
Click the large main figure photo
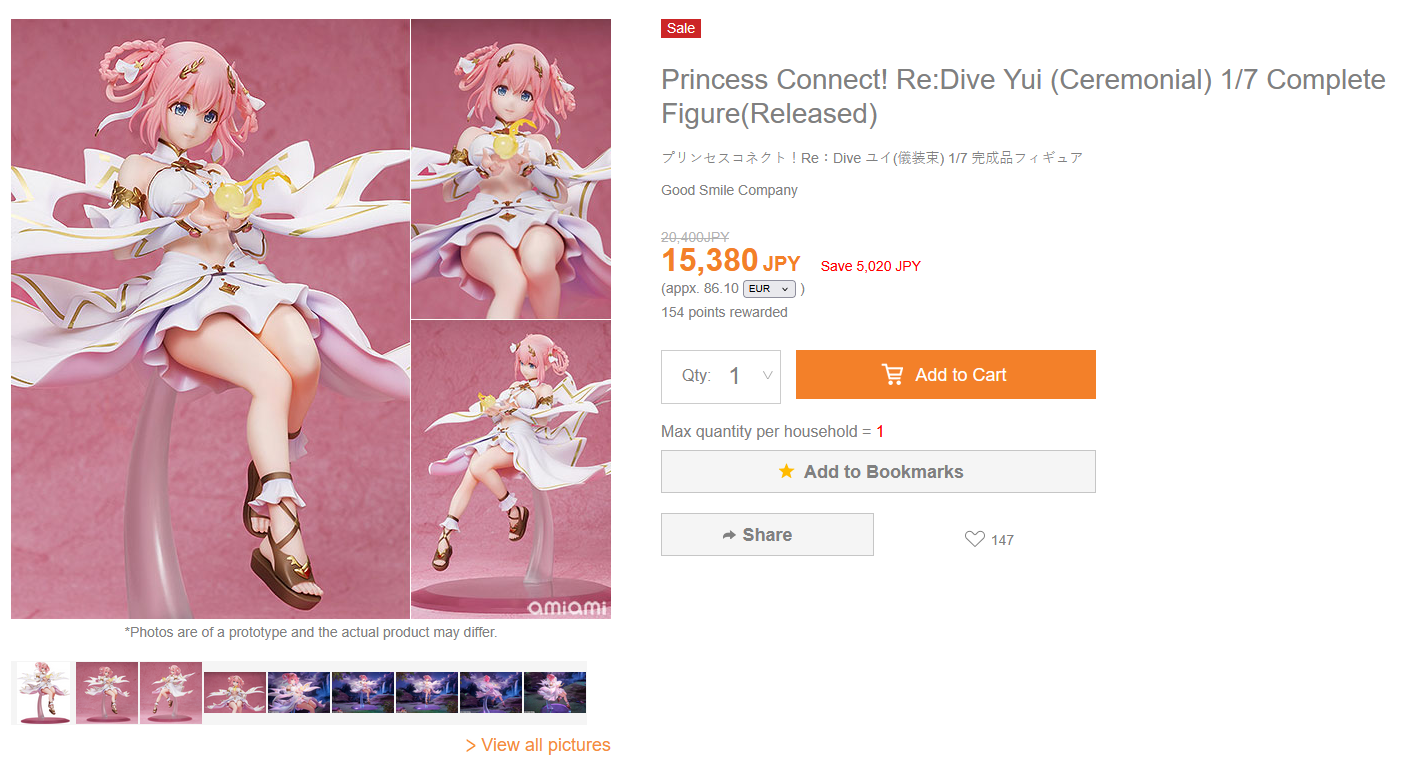coord(210,319)
